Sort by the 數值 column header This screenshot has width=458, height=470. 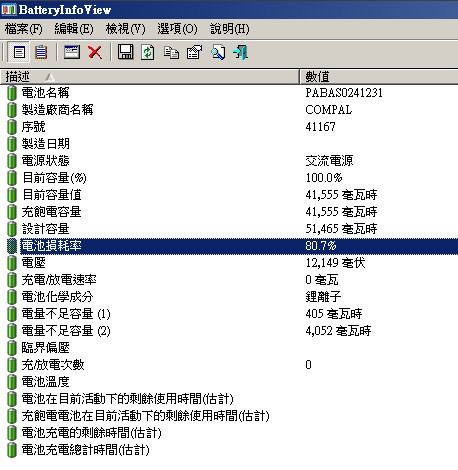coord(379,77)
